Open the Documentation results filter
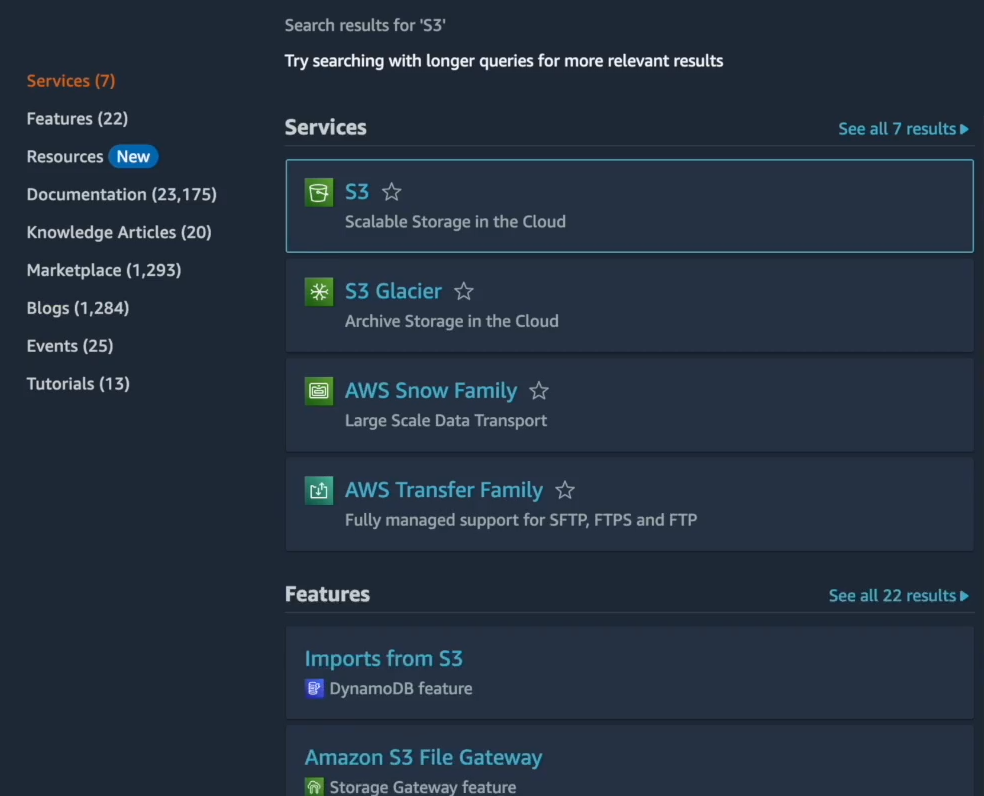Screen dimensions: 984x796 point(121,194)
